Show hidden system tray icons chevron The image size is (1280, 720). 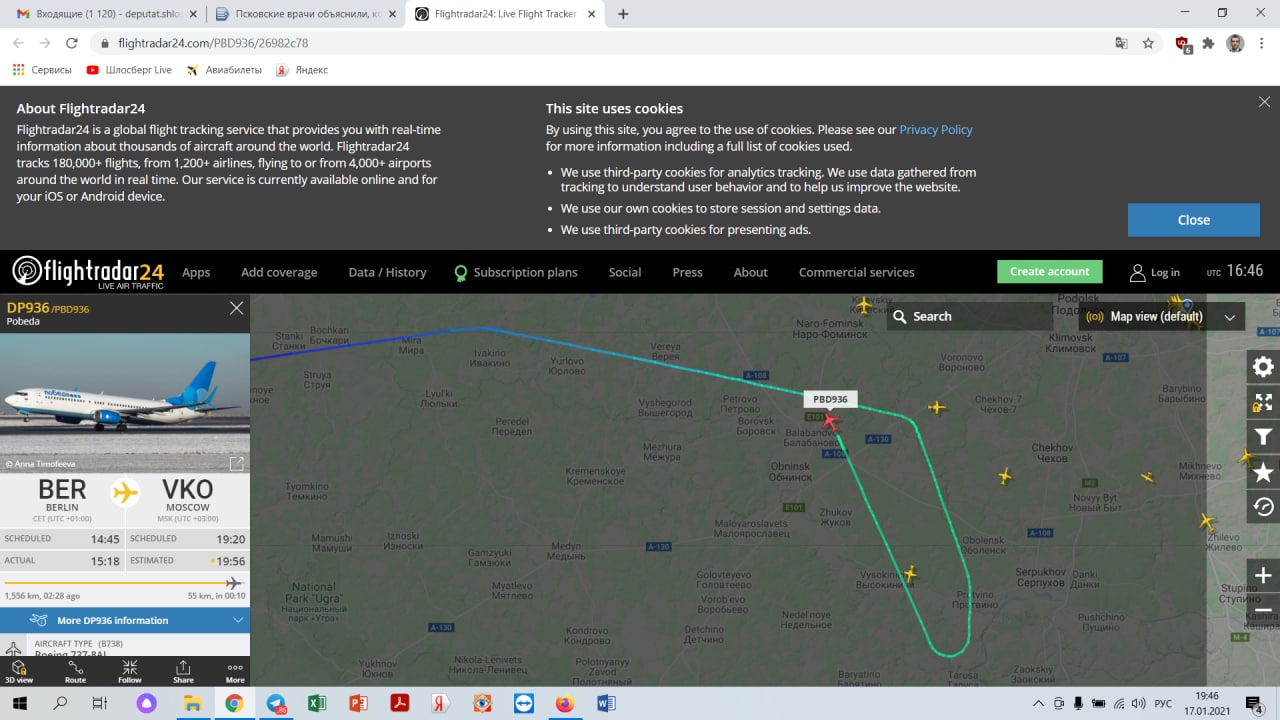point(1037,703)
